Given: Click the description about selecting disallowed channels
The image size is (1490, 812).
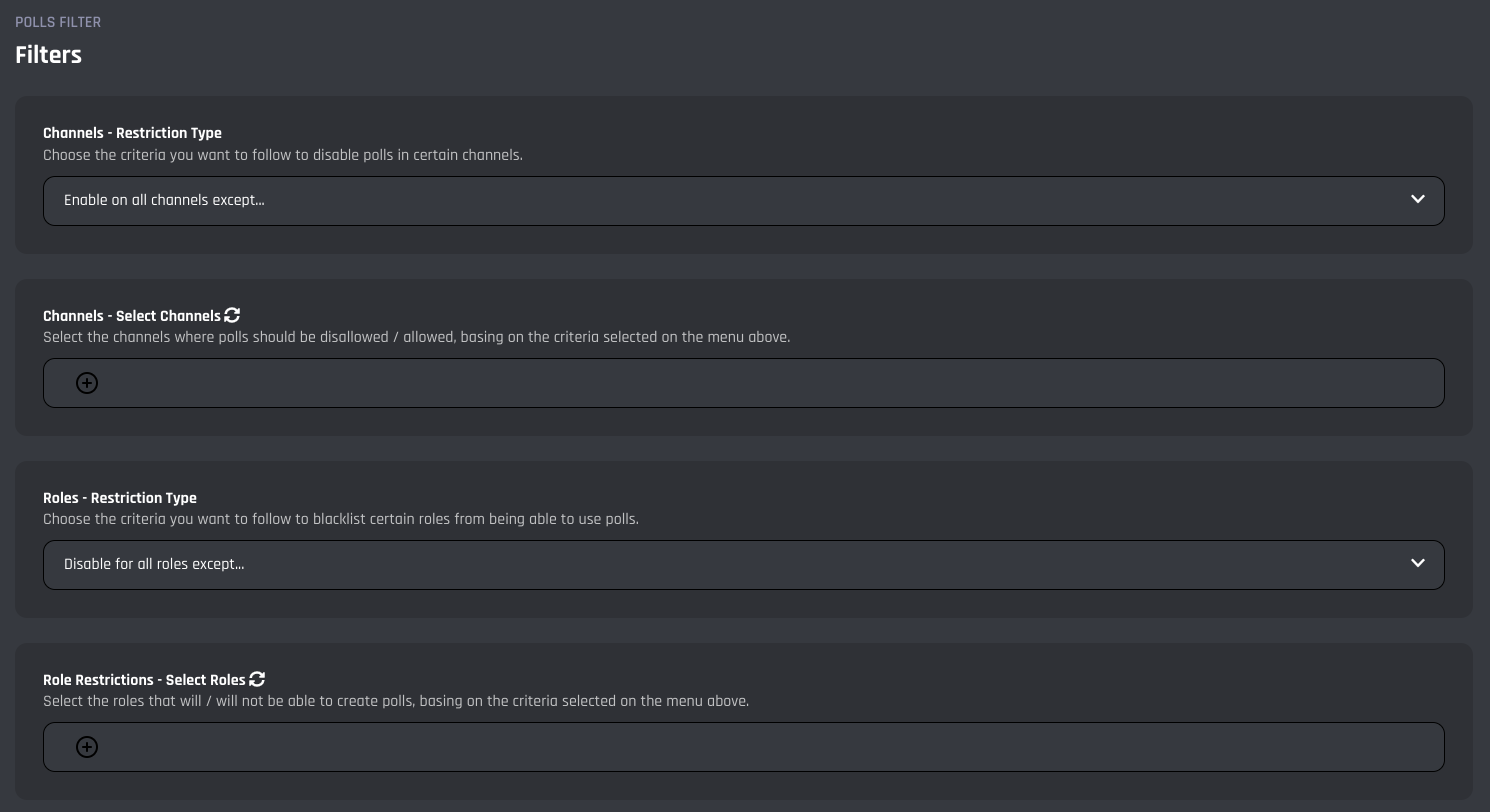Looking at the screenshot, I should pyautogui.click(x=416, y=337).
